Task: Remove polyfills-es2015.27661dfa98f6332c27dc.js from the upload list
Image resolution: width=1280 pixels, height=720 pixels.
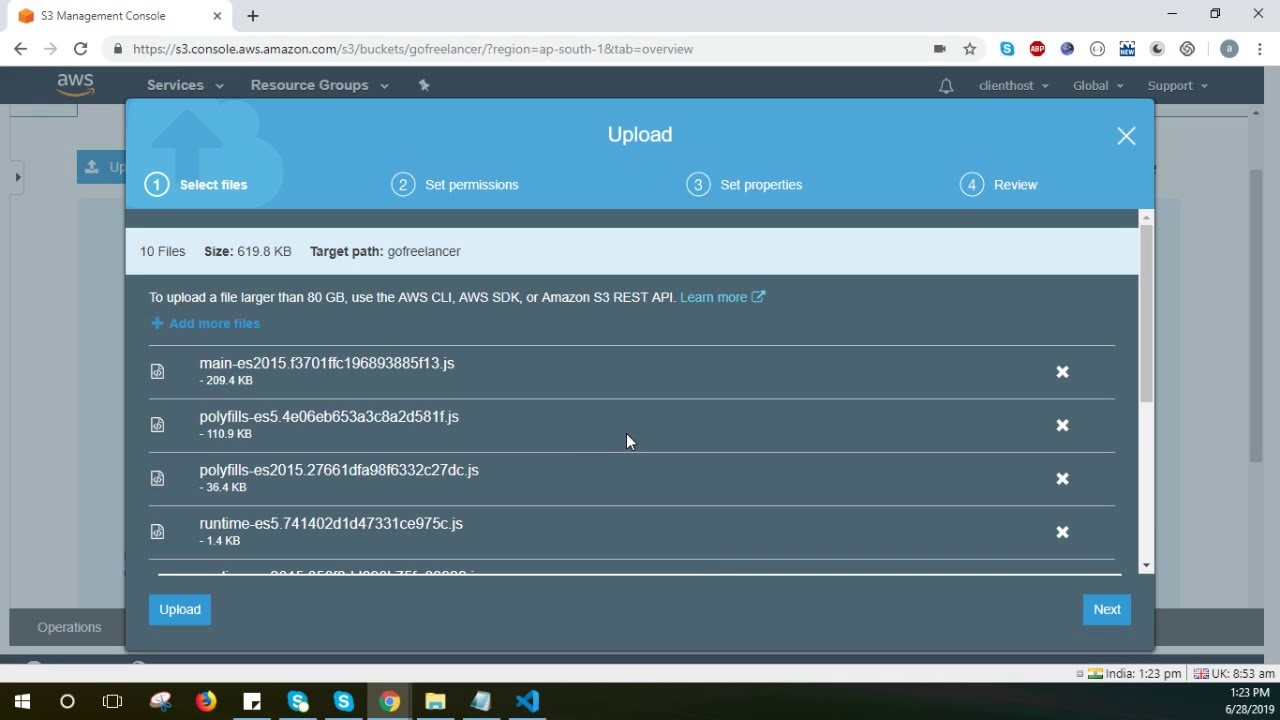Action: tap(1062, 479)
